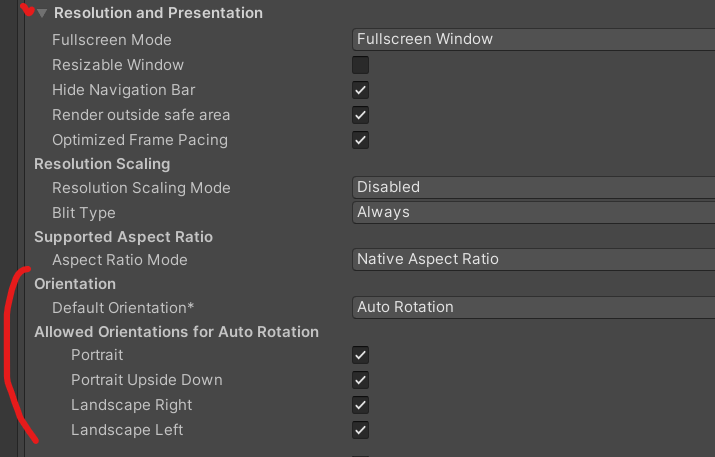Disable the Landscape Right checkbox
715x457 pixels.
(x=361, y=405)
